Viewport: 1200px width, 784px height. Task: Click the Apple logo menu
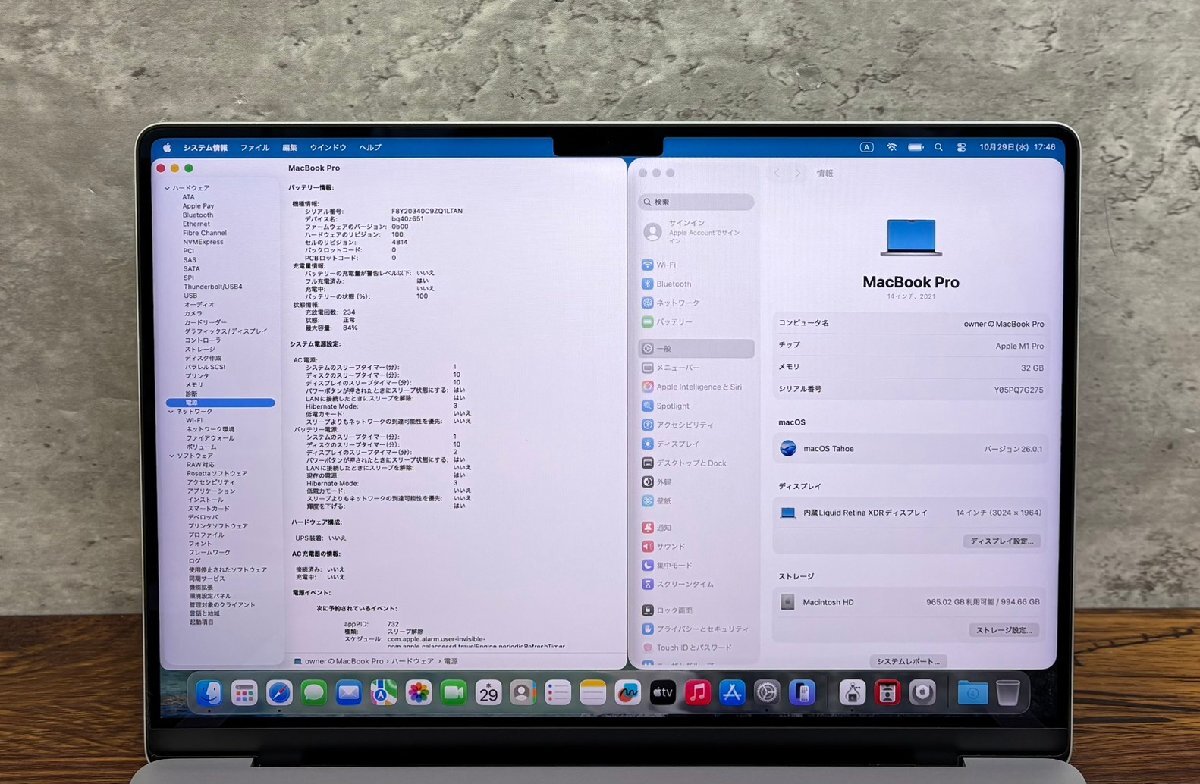[167, 147]
